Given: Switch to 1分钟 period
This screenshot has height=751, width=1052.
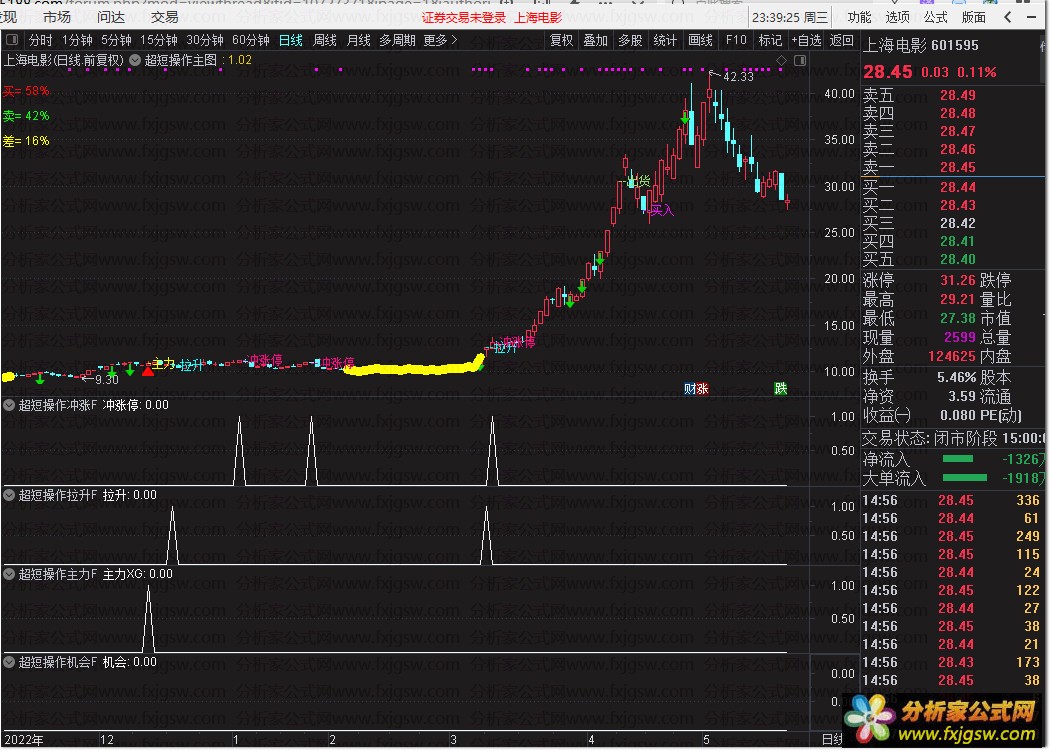Looking at the screenshot, I should pos(77,40).
